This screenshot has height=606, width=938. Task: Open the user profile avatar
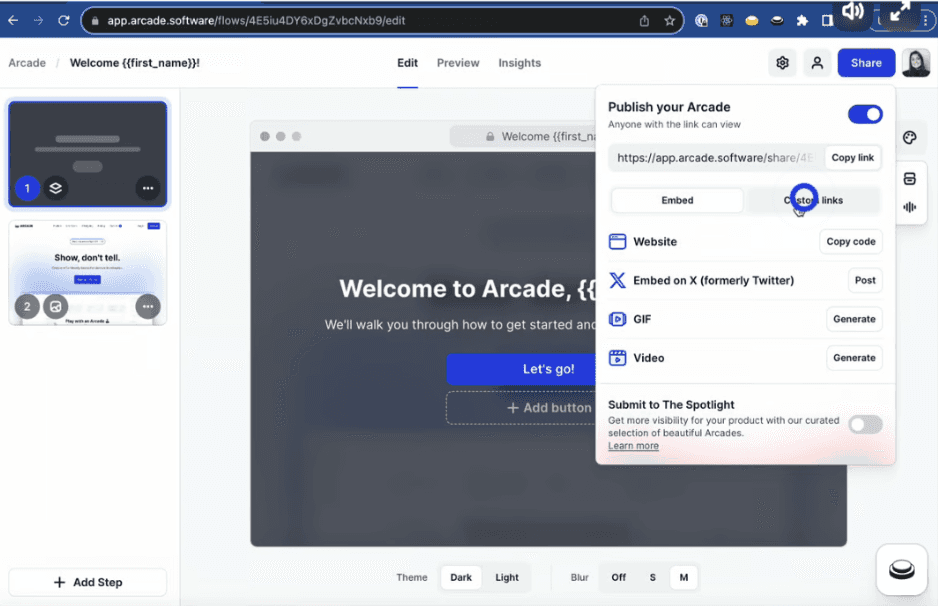(x=916, y=63)
